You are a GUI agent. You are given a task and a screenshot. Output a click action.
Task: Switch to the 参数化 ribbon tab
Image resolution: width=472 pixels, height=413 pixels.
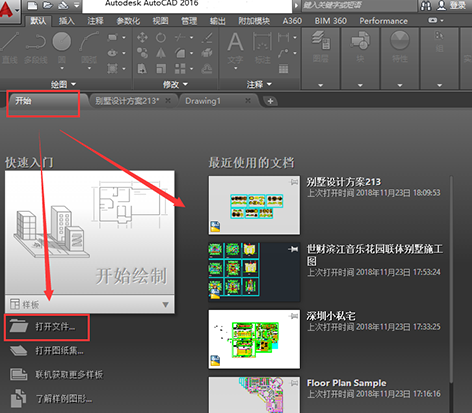pos(128,21)
